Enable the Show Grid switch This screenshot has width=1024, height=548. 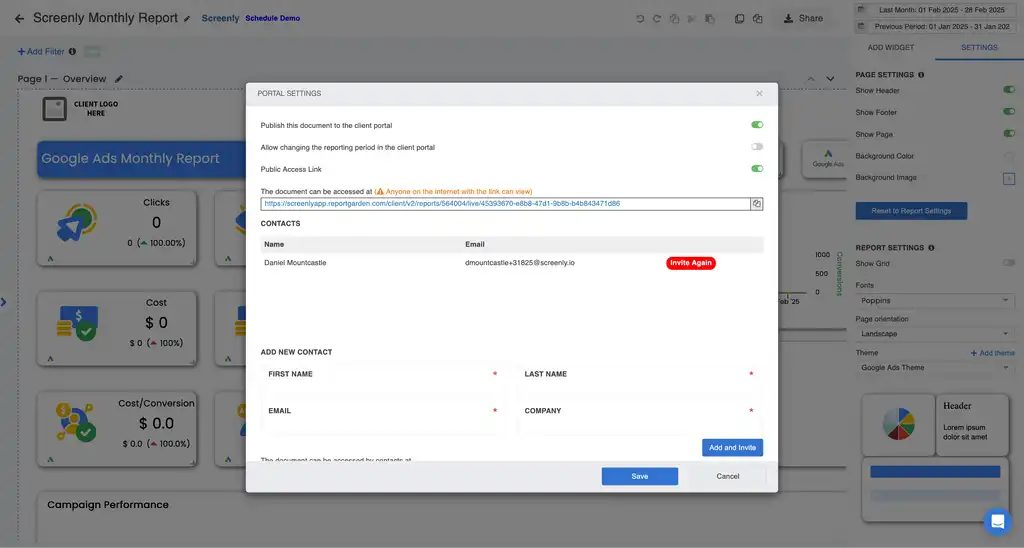[1009, 263]
